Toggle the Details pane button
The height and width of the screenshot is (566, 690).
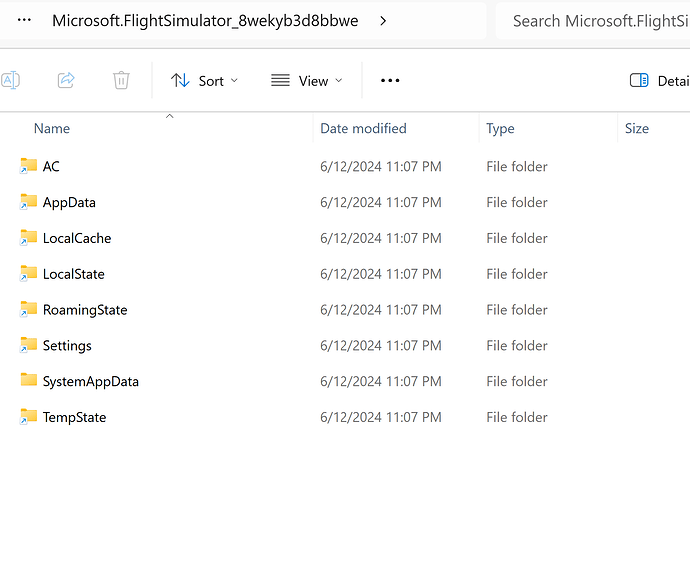[x=659, y=81]
